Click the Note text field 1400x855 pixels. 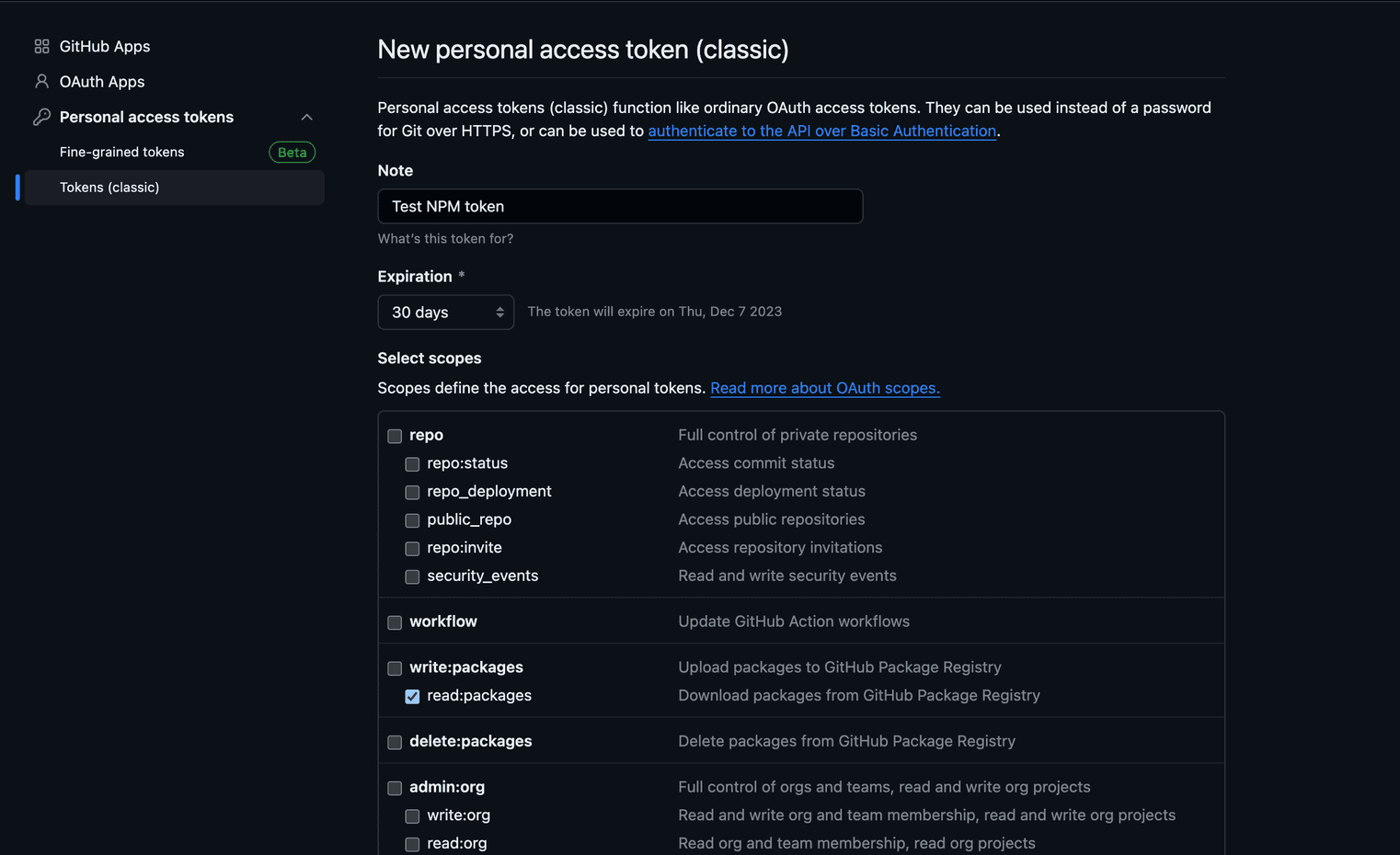click(620, 207)
